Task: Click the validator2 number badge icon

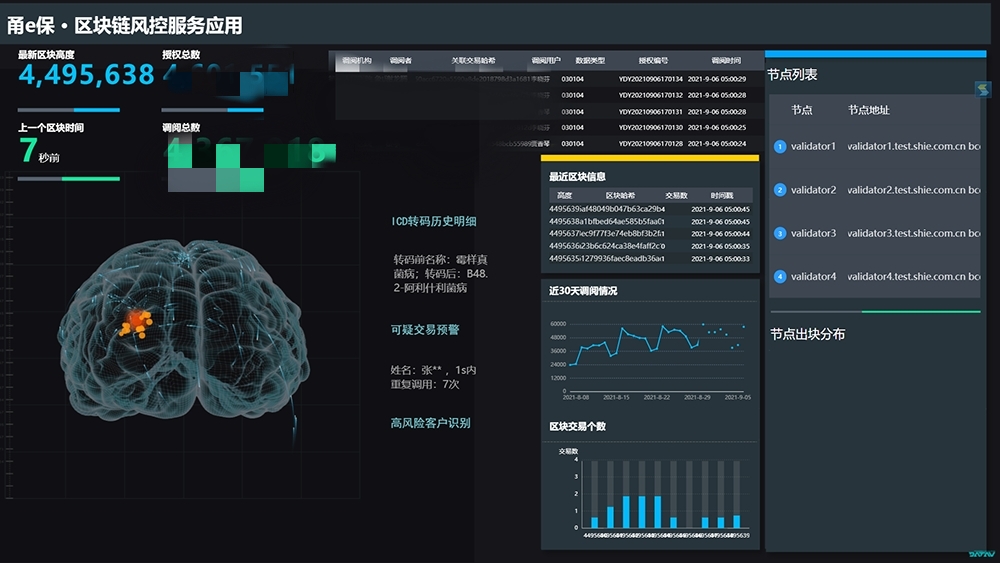Action: pos(780,190)
